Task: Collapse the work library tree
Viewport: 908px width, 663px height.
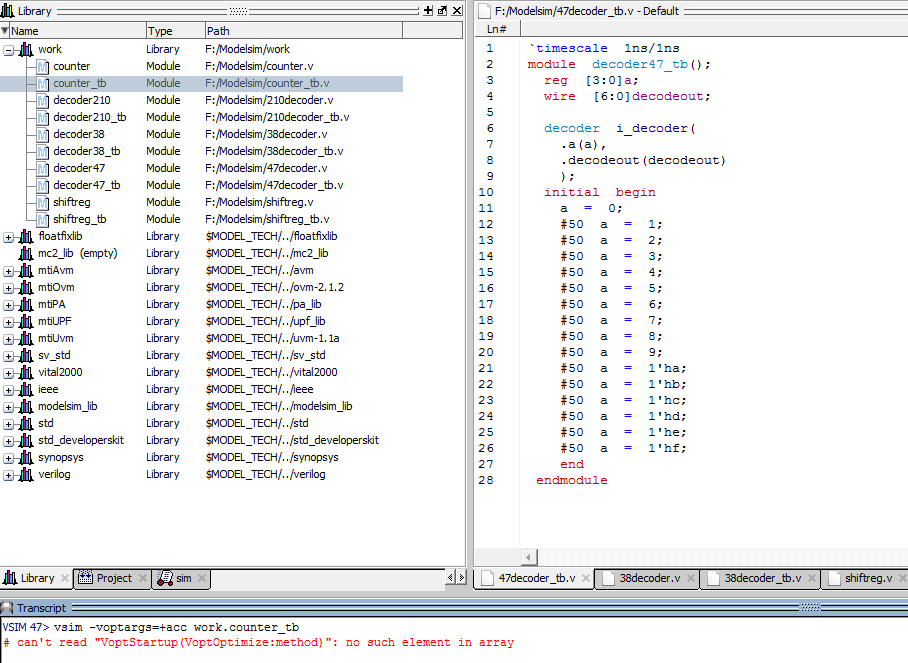Action: 9,49
